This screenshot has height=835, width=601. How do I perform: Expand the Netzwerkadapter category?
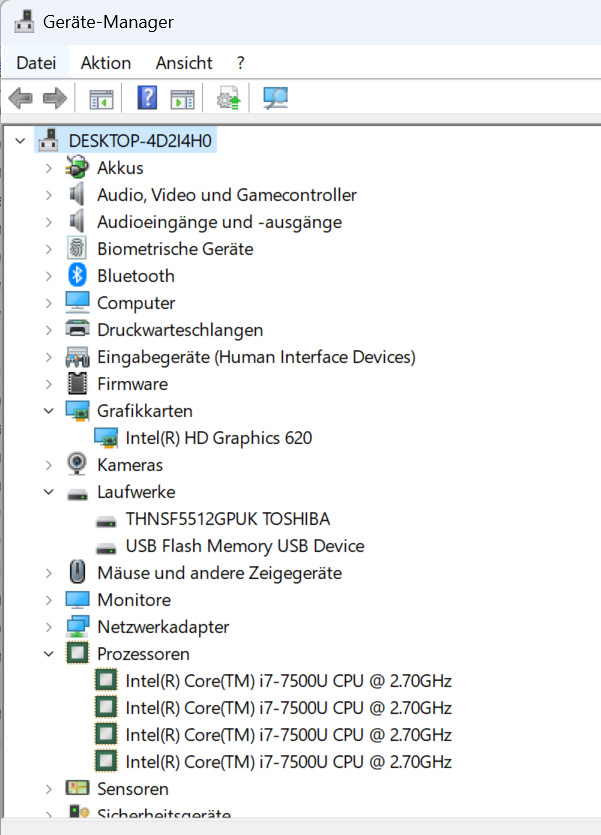(48, 627)
